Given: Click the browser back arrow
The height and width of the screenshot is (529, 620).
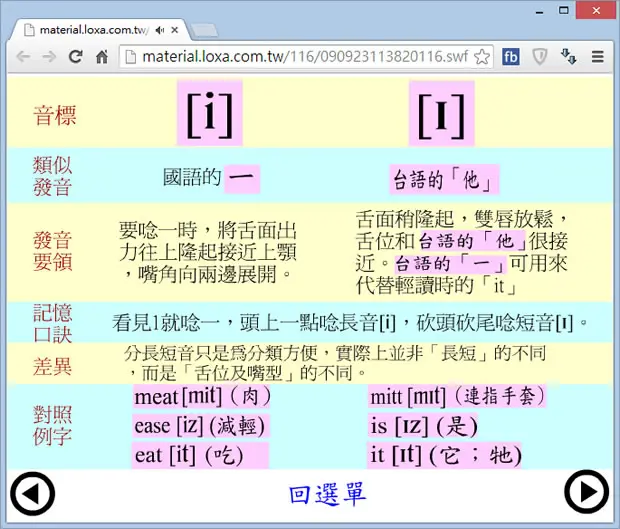Looking at the screenshot, I should pyautogui.click(x=23, y=57).
